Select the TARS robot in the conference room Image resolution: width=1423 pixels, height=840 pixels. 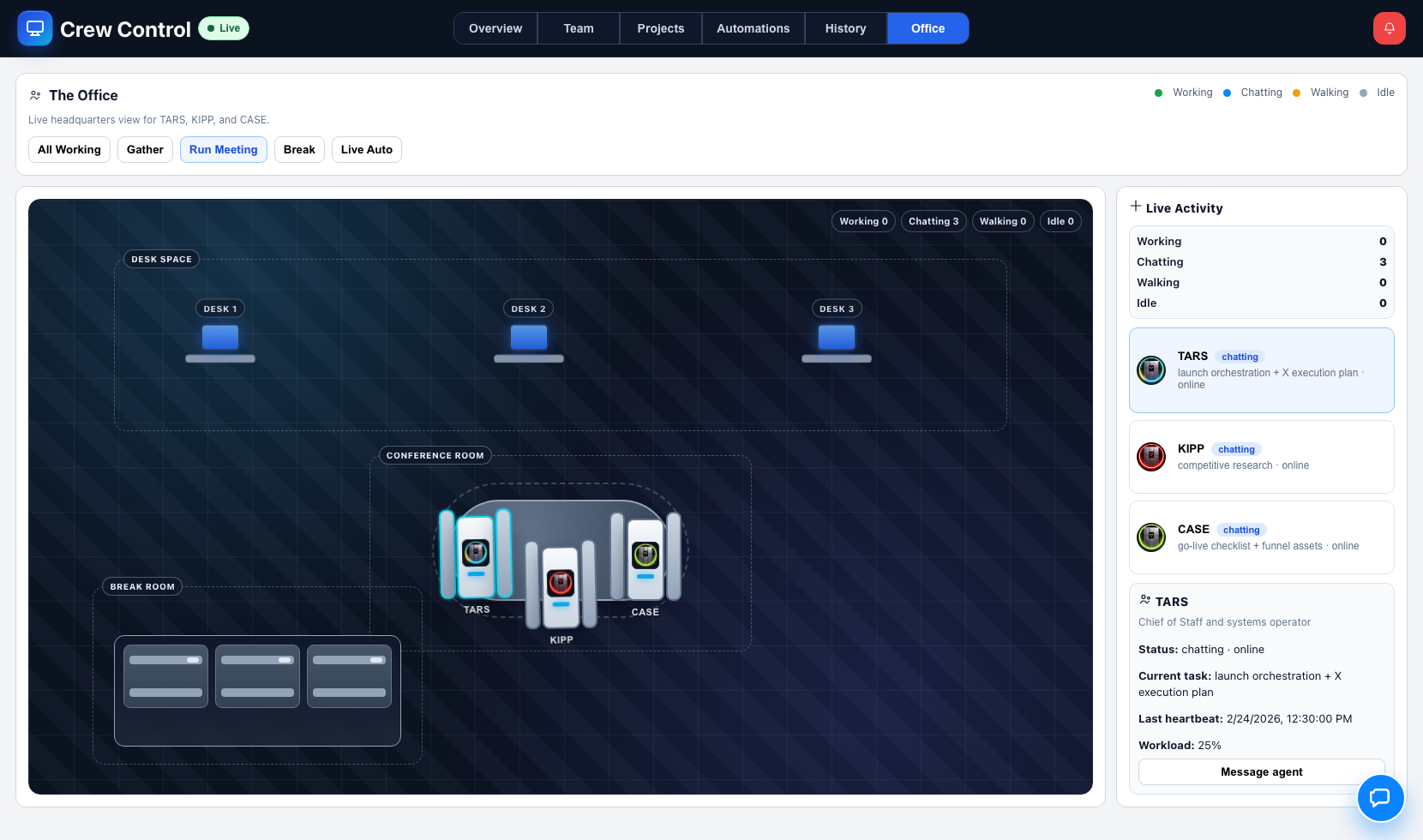[x=477, y=555]
